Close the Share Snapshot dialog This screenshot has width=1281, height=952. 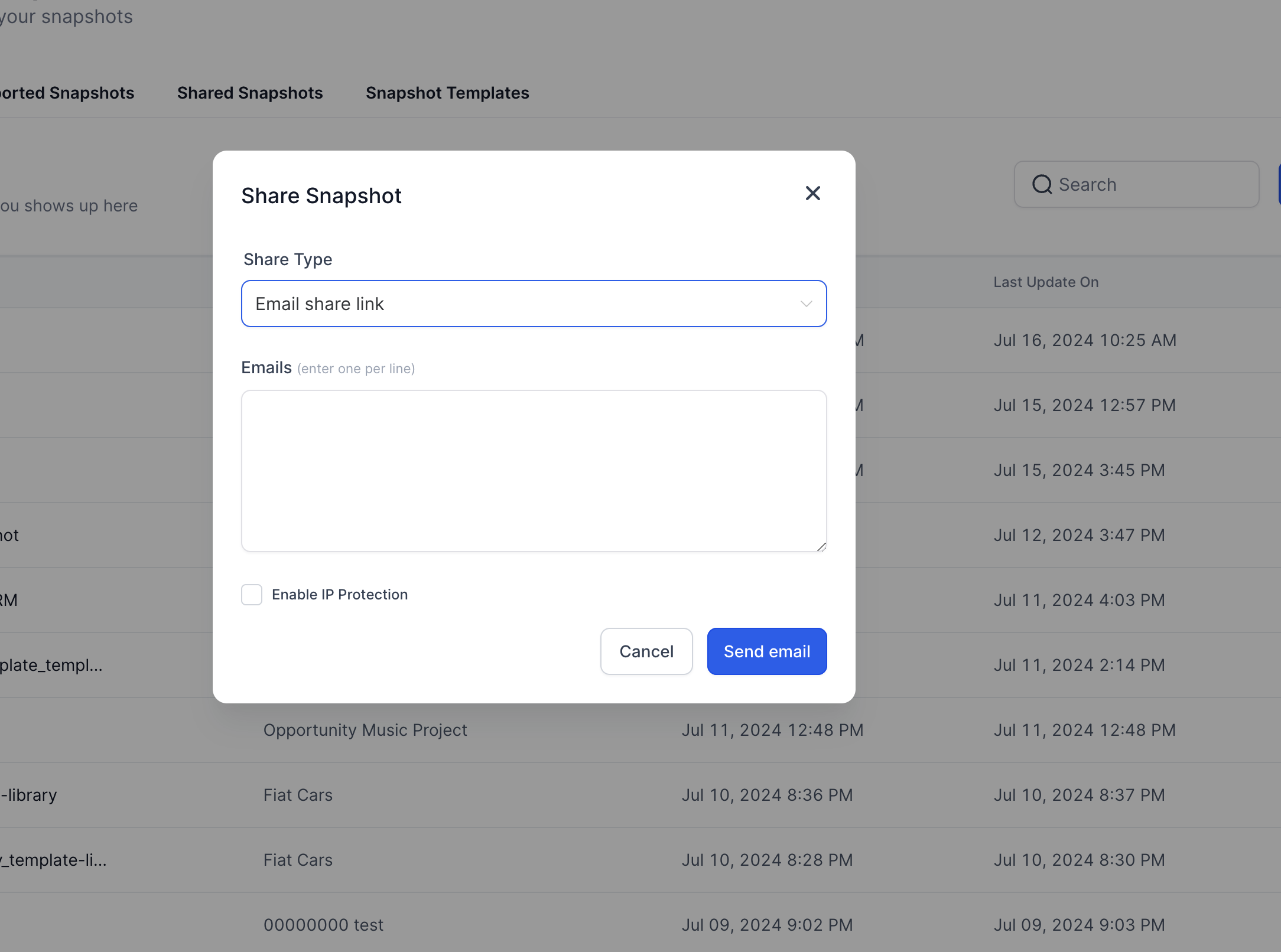pos(812,193)
